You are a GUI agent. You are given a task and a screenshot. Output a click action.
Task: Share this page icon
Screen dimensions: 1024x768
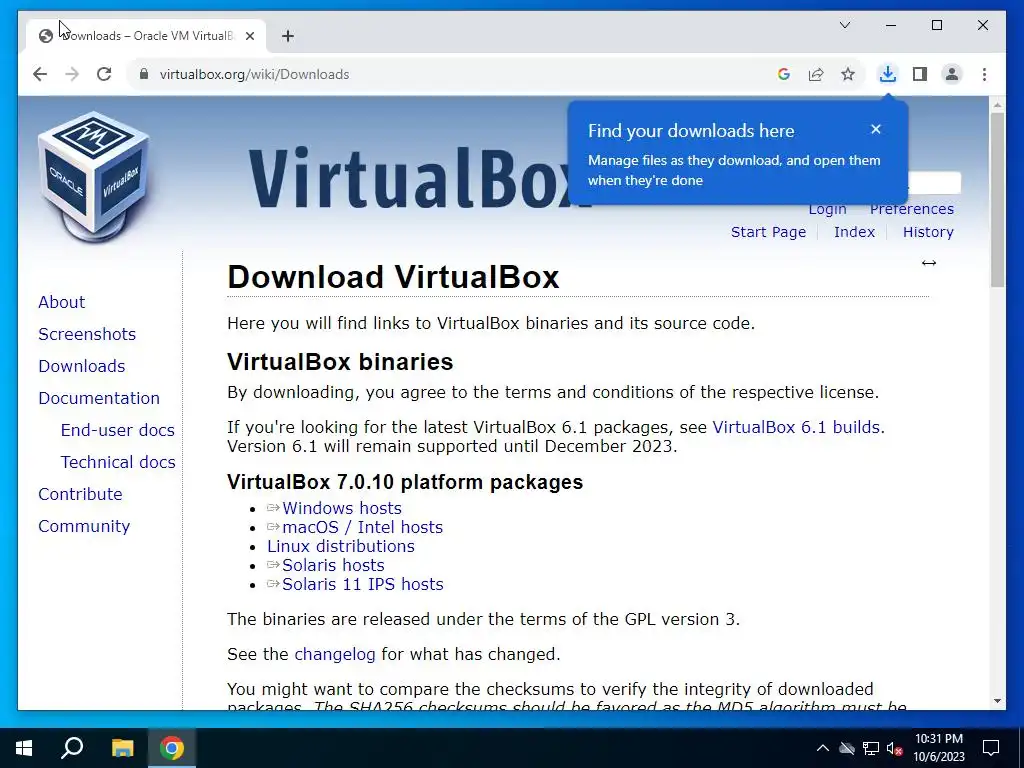click(816, 74)
